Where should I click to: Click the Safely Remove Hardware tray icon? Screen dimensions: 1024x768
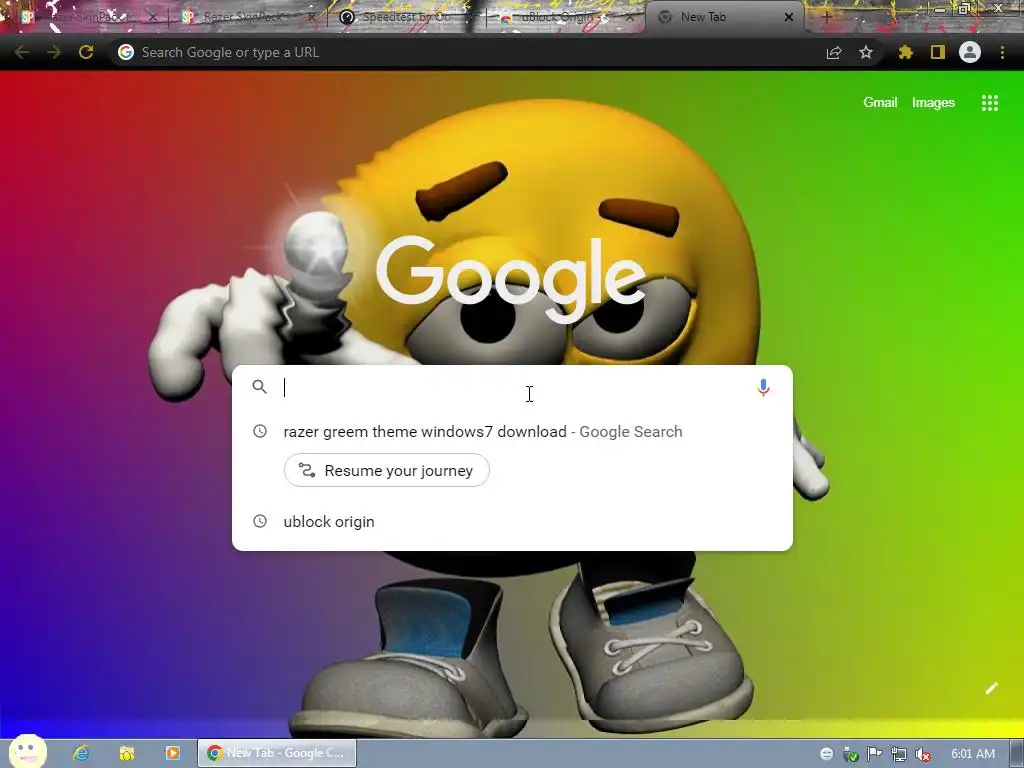(850, 754)
